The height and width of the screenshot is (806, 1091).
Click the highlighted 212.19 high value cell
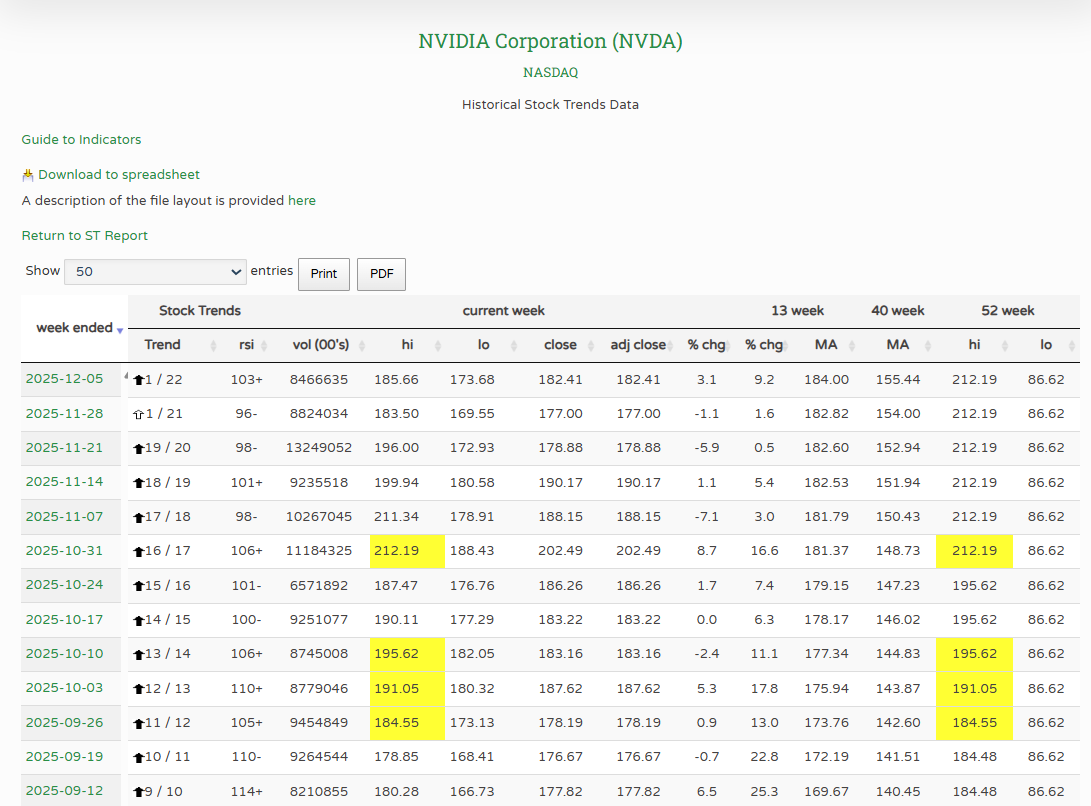pos(407,550)
